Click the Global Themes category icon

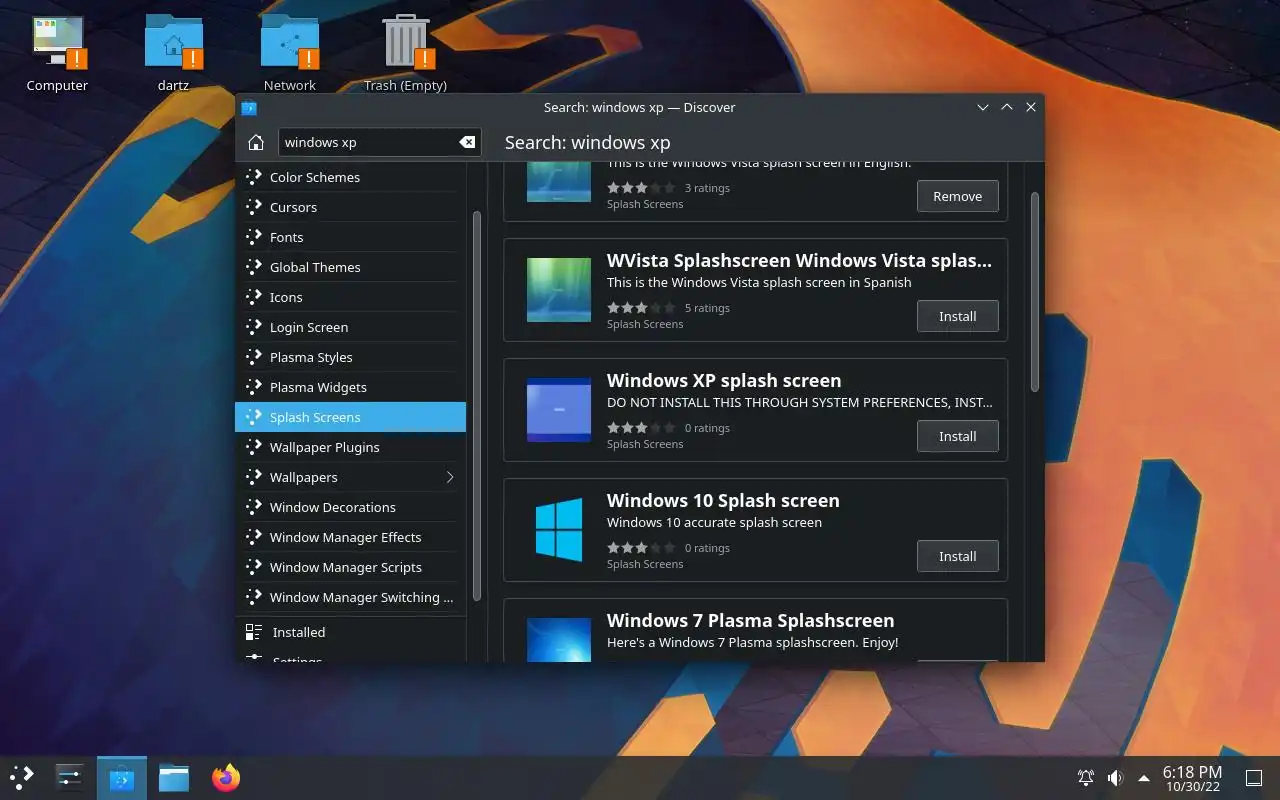pyautogui.click(x=253, y=267)
